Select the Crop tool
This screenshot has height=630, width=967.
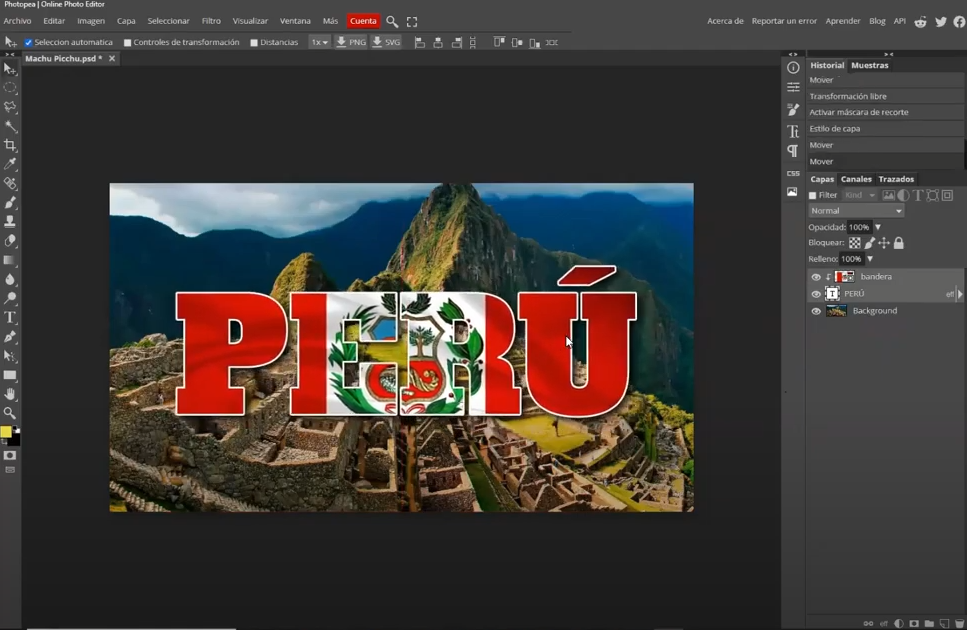(x=10, y=145)
